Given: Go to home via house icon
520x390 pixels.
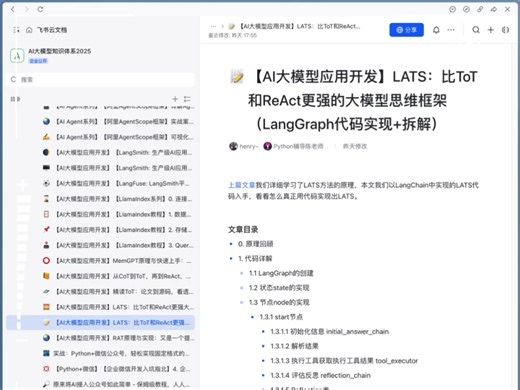Looking at the screenshot, I should tap(29, 30).
